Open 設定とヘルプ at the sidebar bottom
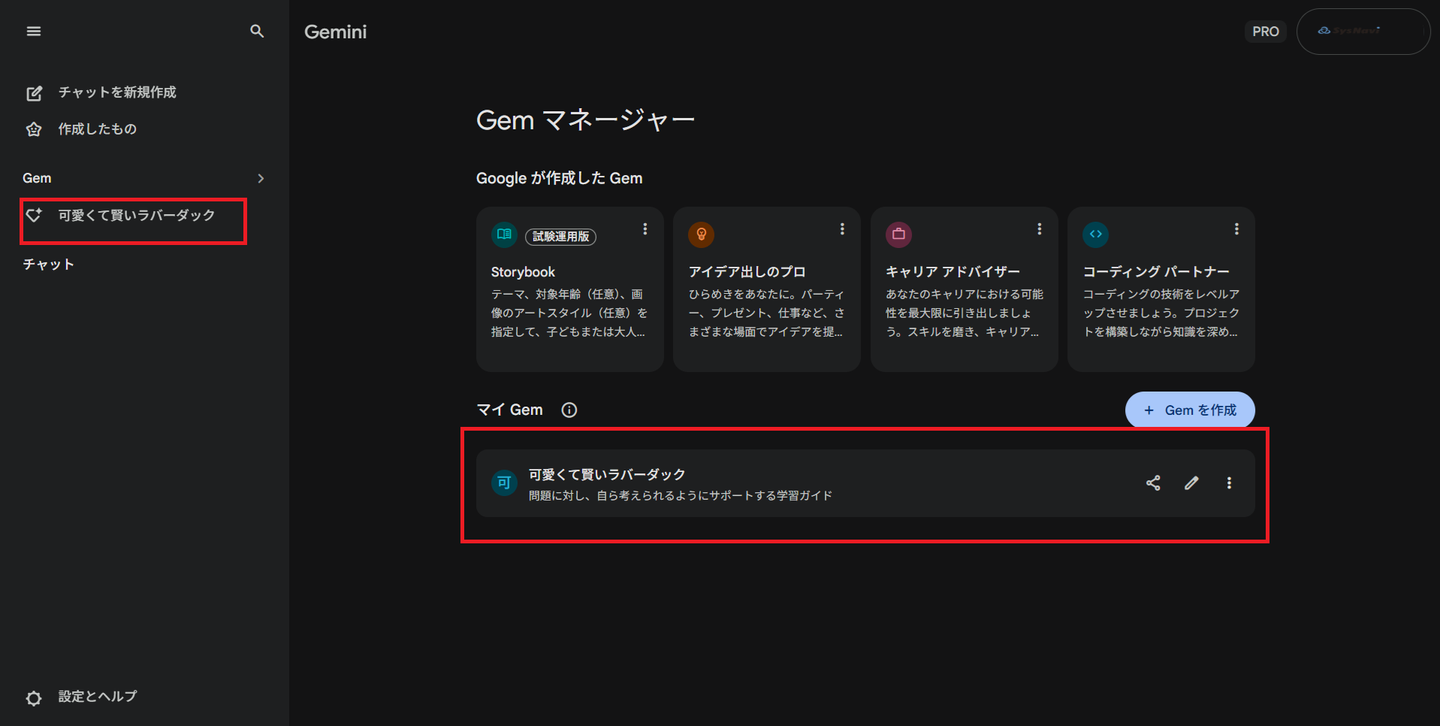1440x726 pixels. [x=97, y=696]
